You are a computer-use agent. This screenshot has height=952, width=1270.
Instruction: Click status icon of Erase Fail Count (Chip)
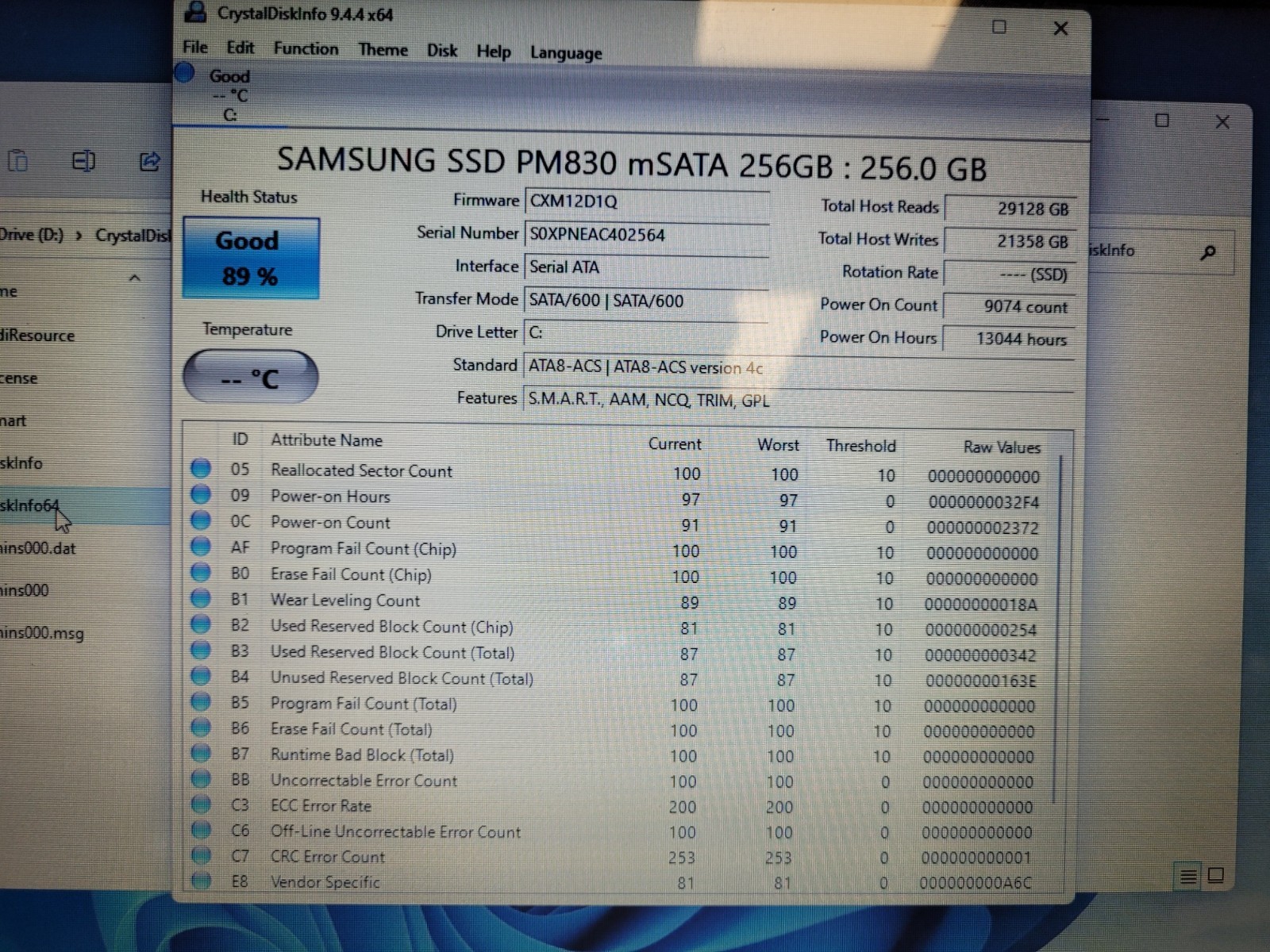click(x=201, y=572)
